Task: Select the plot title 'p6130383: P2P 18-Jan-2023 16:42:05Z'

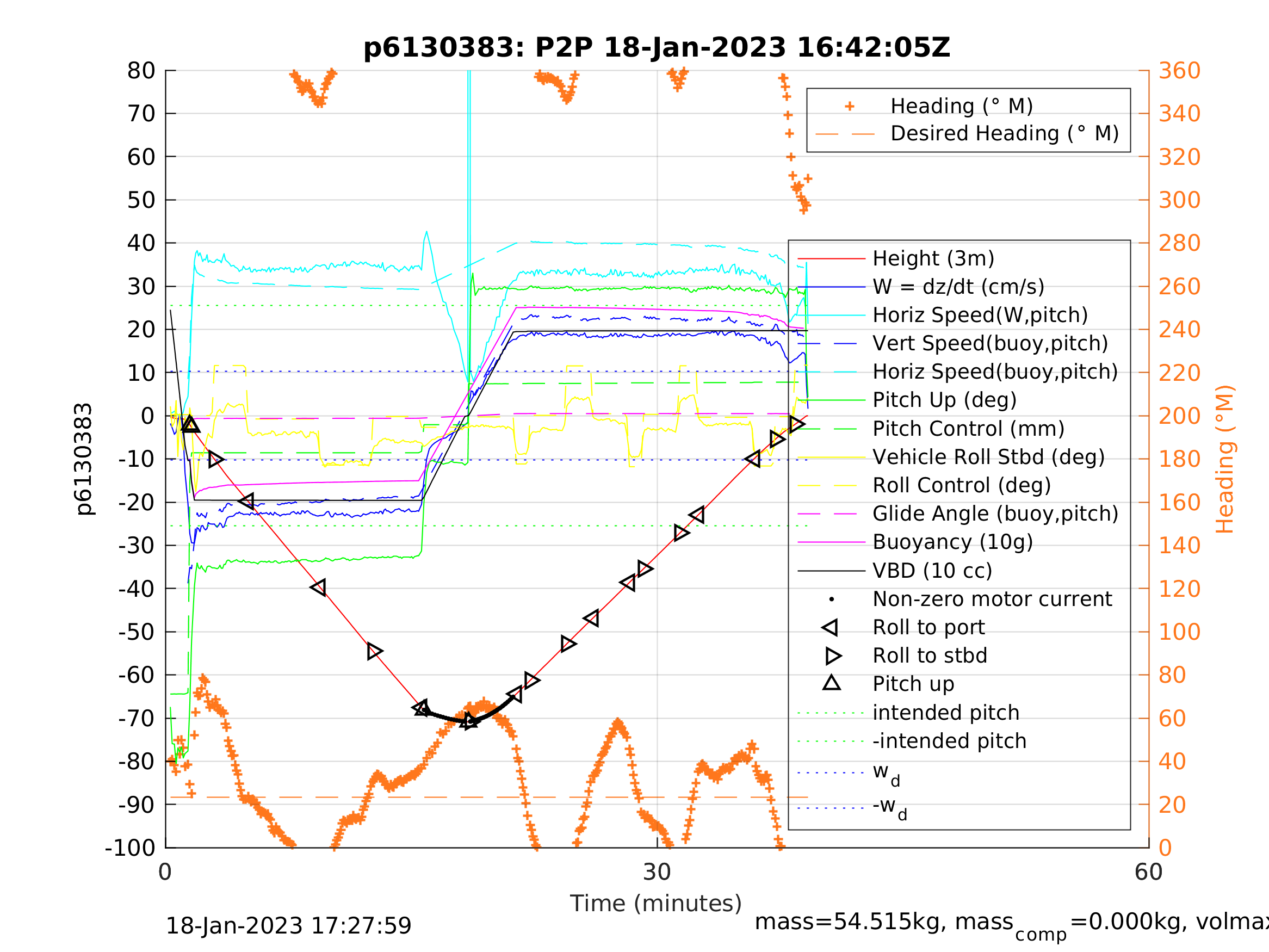Action: pos(657,47)
